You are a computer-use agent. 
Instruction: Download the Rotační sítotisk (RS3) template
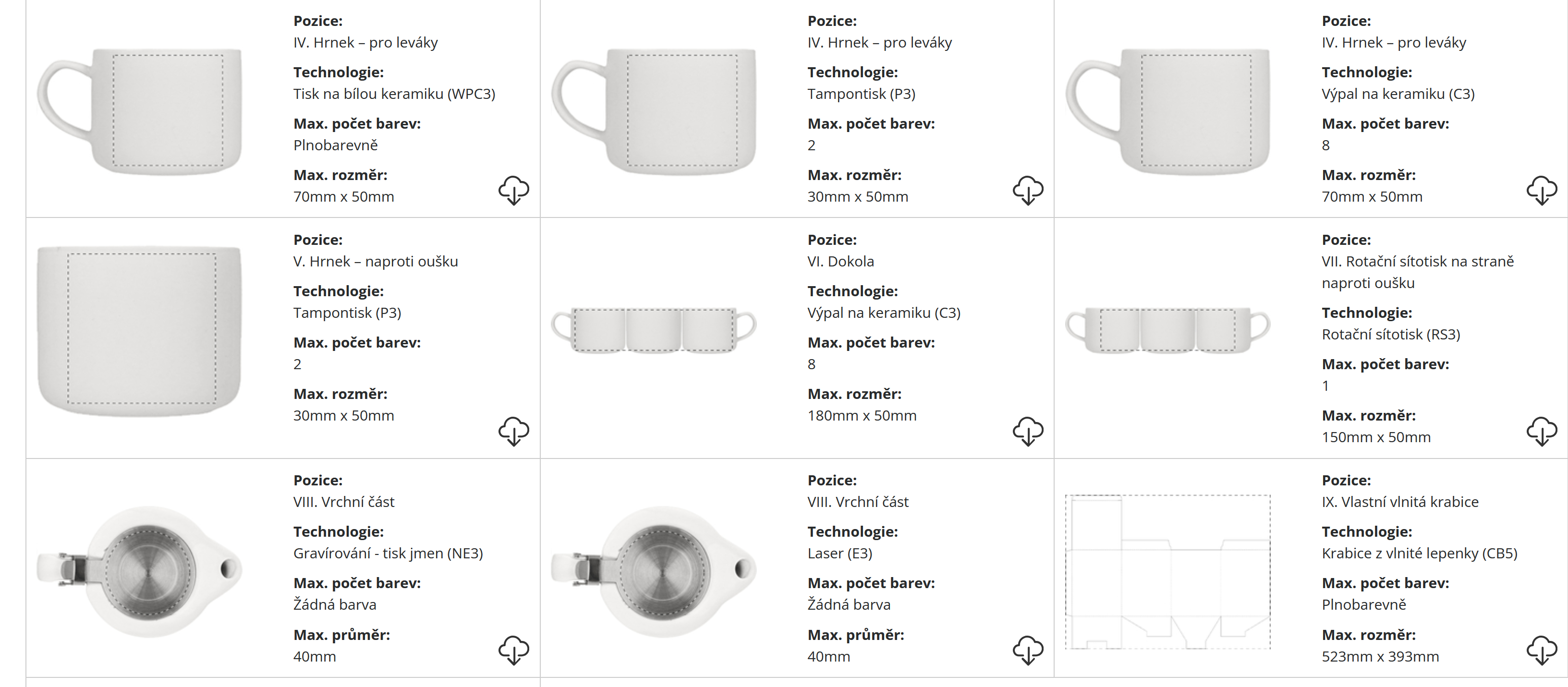(x=1542, y=431)
